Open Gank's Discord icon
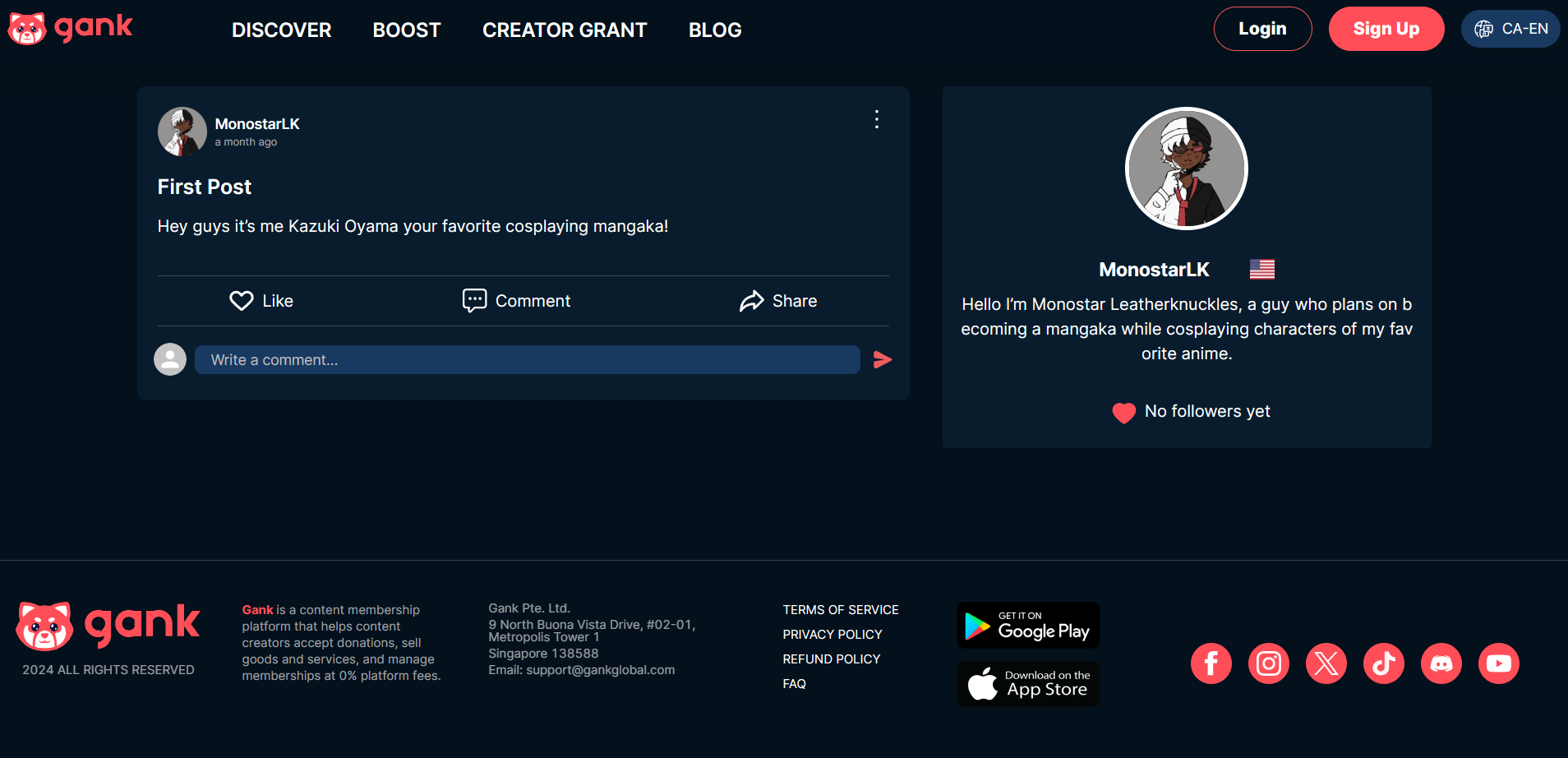 coord(1441,663)
